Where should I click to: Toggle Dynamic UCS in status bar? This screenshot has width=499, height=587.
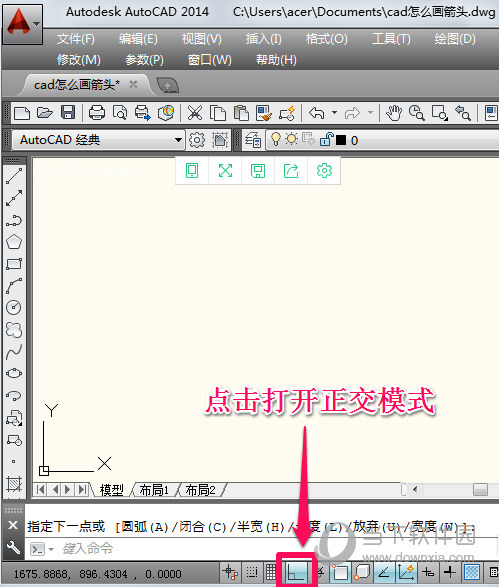point(406,572)
